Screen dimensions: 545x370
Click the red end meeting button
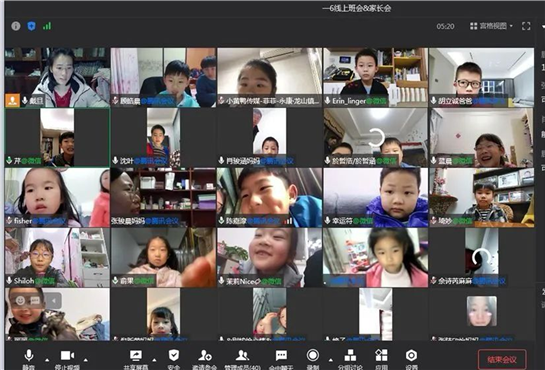[502, 360]
